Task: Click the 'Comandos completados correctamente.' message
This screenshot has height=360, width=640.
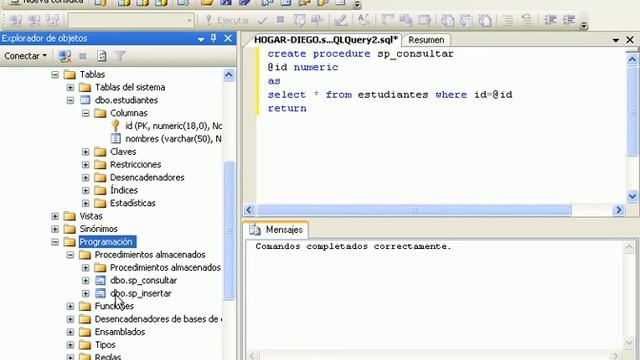Action: [353, 247]
